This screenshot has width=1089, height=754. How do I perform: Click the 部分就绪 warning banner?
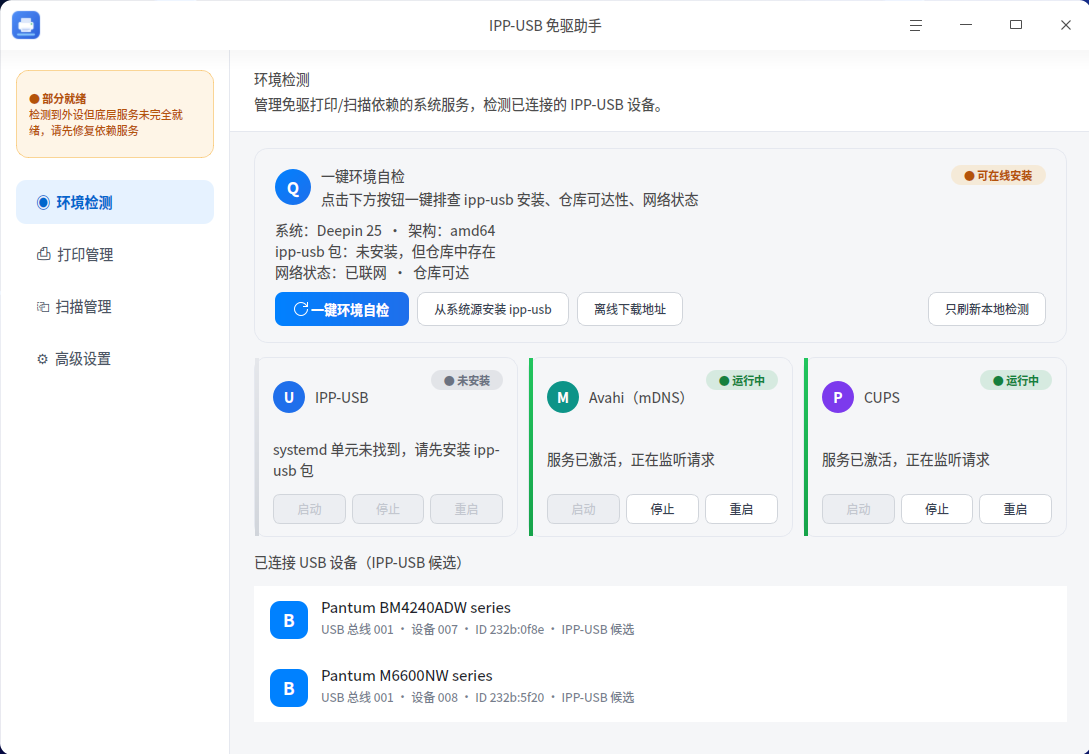[115, 114]
